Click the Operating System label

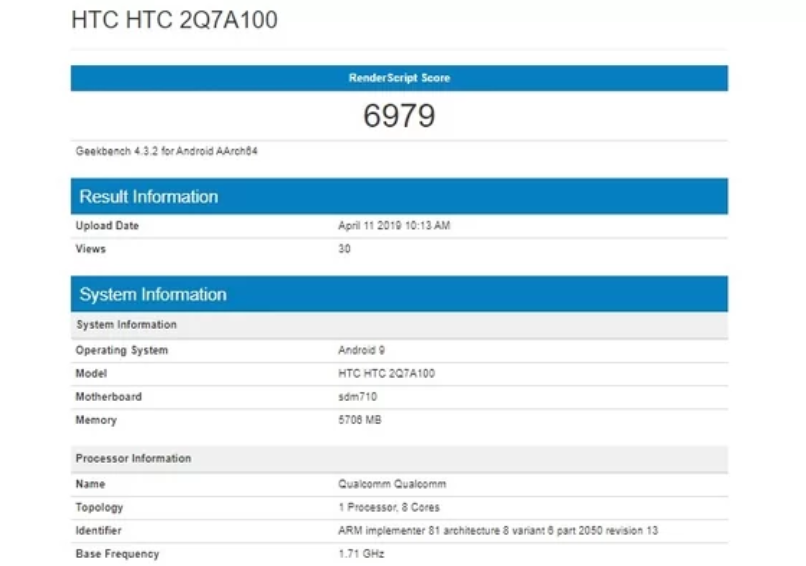122,351
